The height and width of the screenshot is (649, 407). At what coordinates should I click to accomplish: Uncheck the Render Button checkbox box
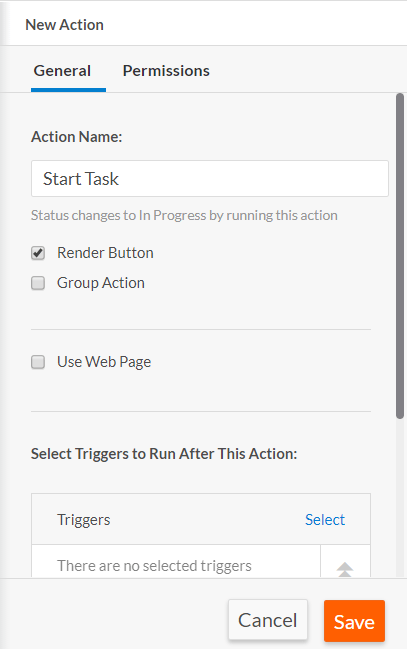pos(38,253)
